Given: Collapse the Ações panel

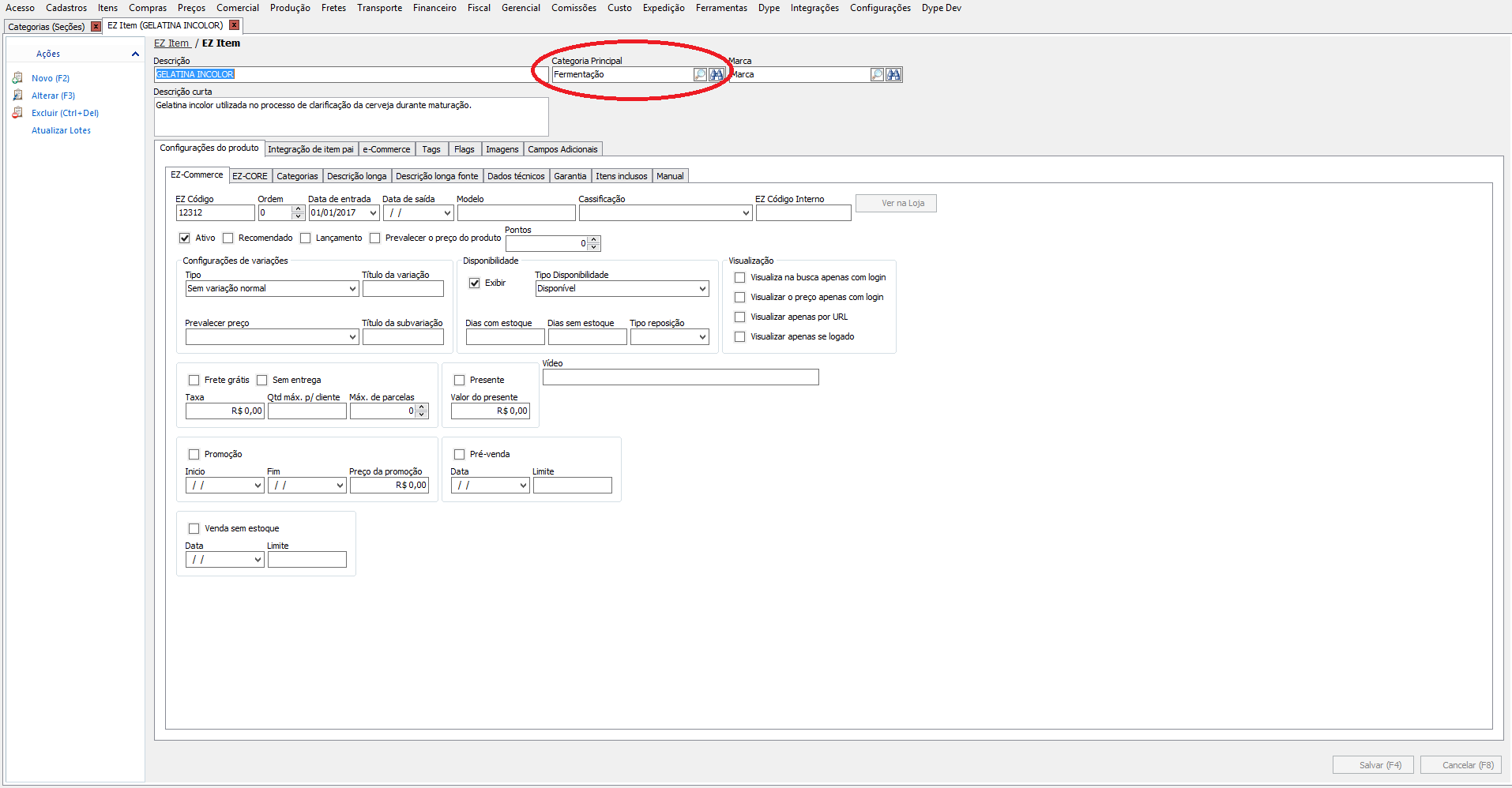Looking at the screenshot, I should (135, 54).
